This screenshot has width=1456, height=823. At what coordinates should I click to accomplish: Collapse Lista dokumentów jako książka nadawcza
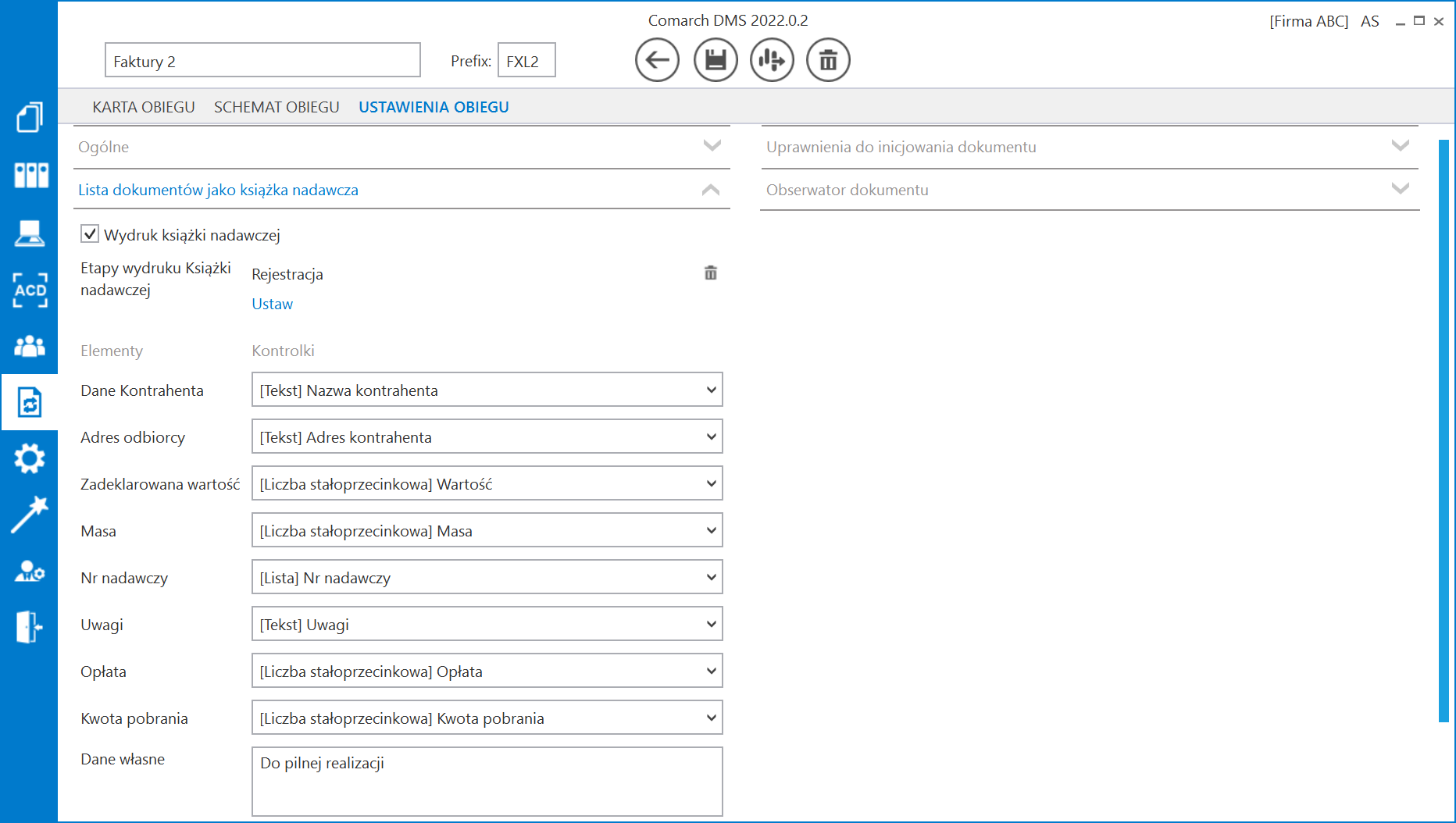[401, 190]
